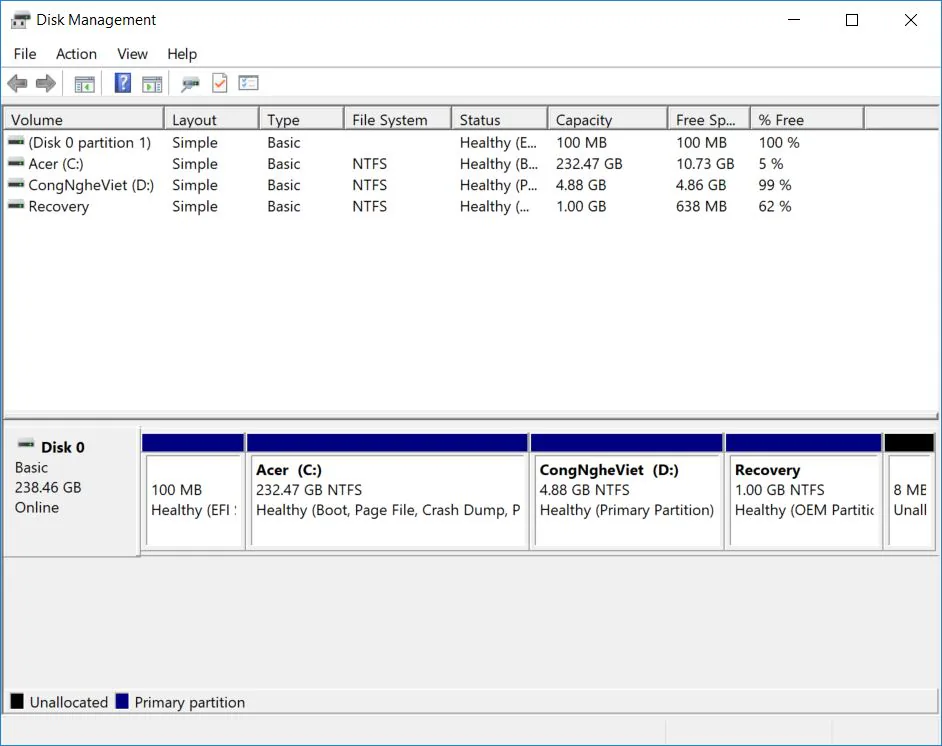Click the Unallocated legend label
The height and width of the screenshot is (746, 942).
[68, 702]
